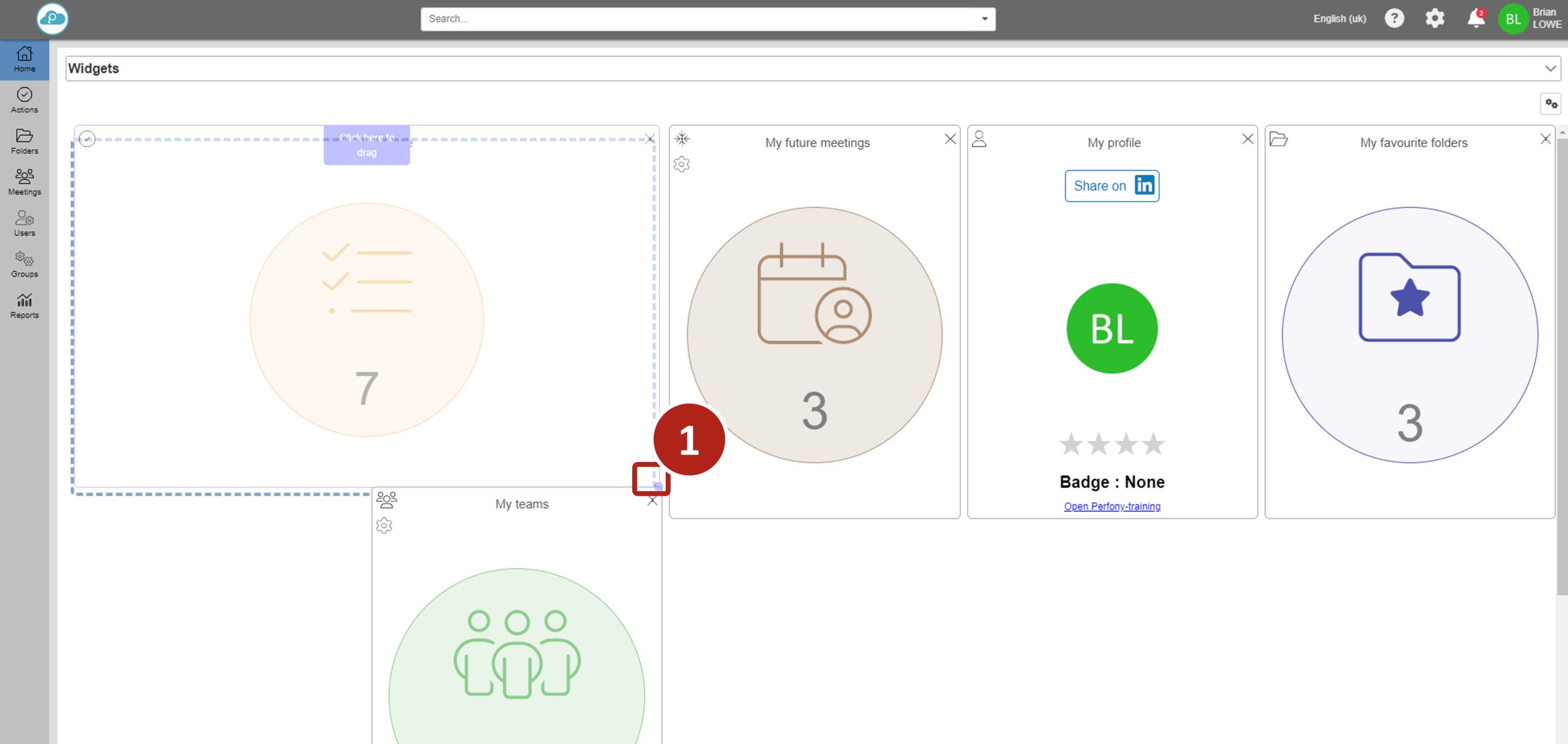Open the English (uk) language selector

click(1339, 19)
